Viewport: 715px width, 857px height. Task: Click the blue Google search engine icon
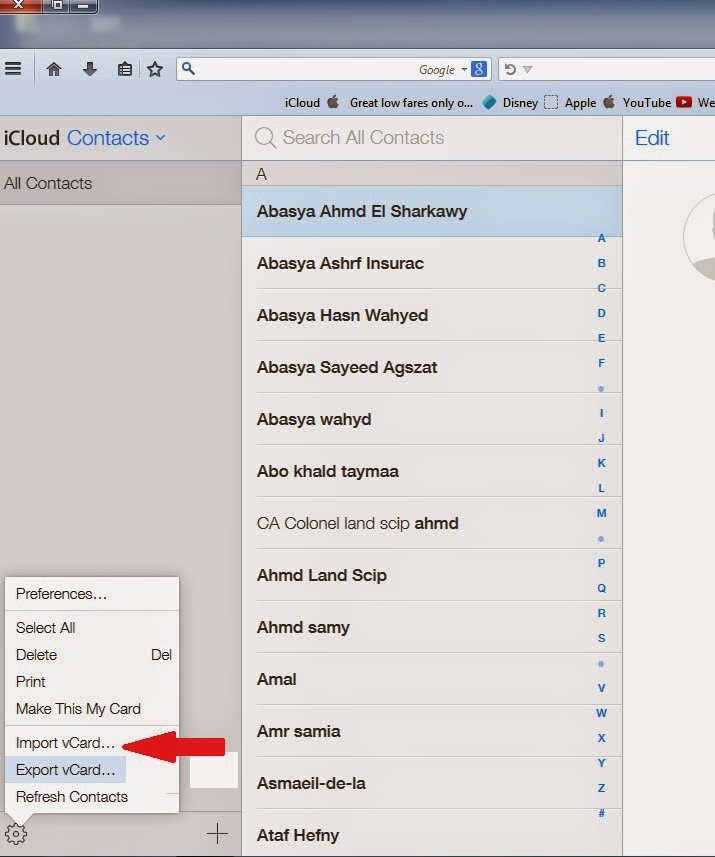[x=479, y=69]
